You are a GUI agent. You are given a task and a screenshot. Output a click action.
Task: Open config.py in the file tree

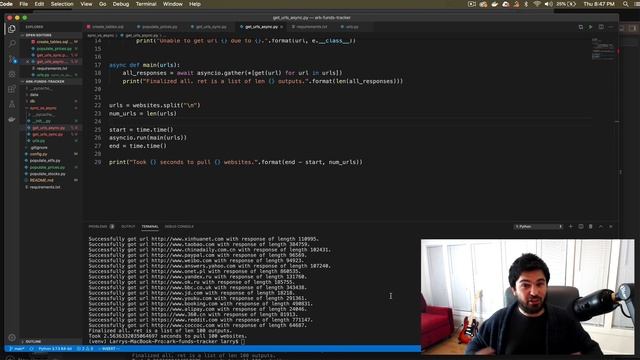tap(38, 154)
